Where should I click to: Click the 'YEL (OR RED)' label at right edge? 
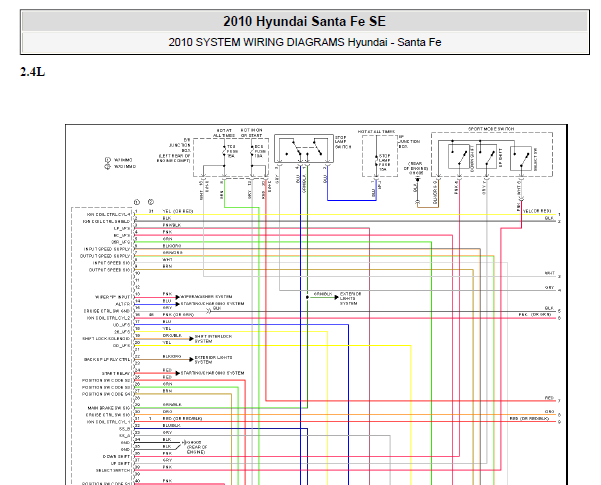point(537,211)
